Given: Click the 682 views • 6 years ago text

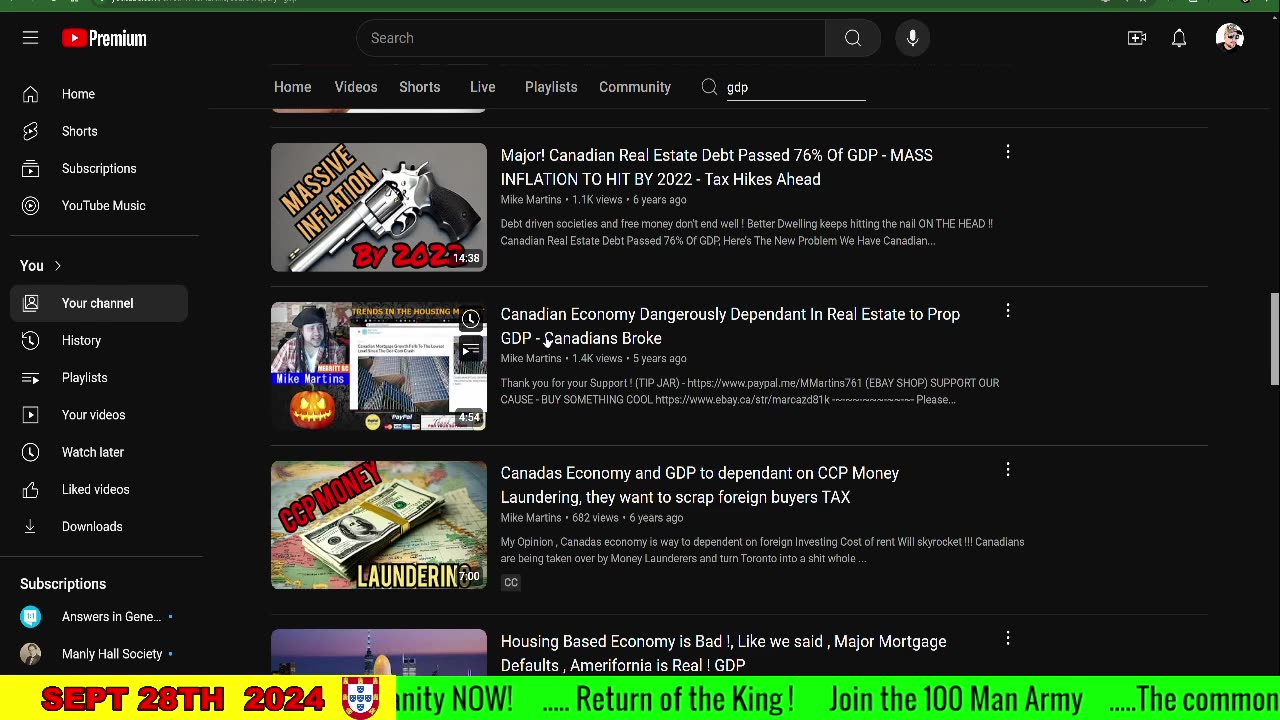Looking at the screenshot, I should (x=627, y=518).
